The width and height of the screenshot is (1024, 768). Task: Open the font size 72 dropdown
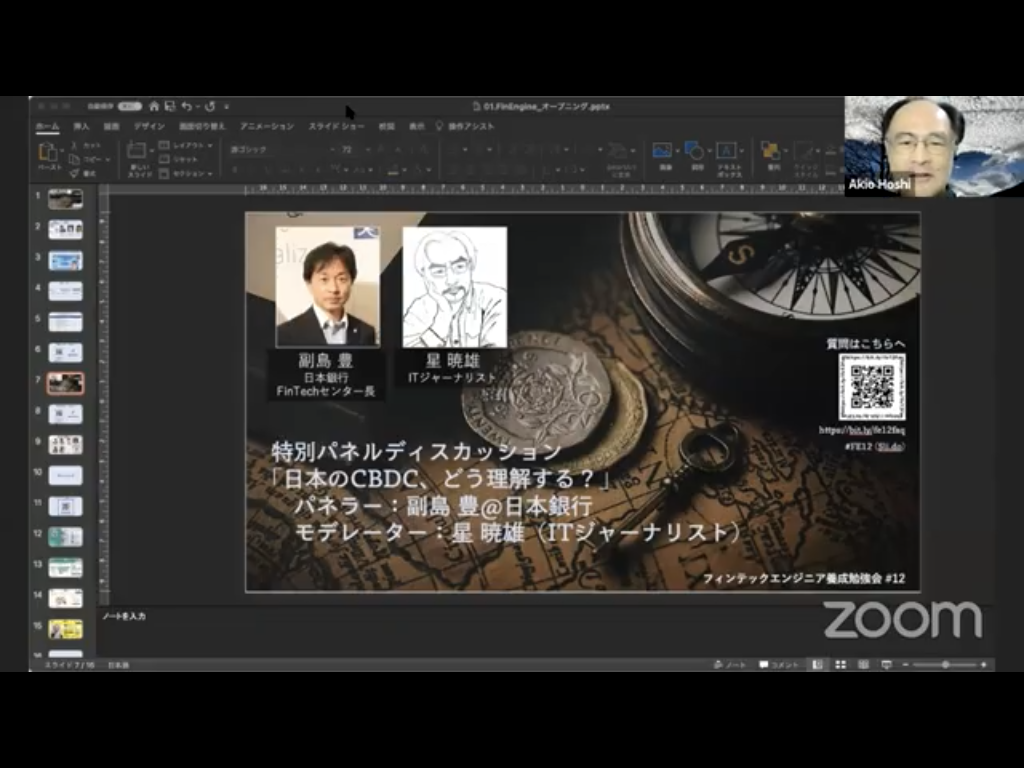pyautogui.click(x=368, y=150)
